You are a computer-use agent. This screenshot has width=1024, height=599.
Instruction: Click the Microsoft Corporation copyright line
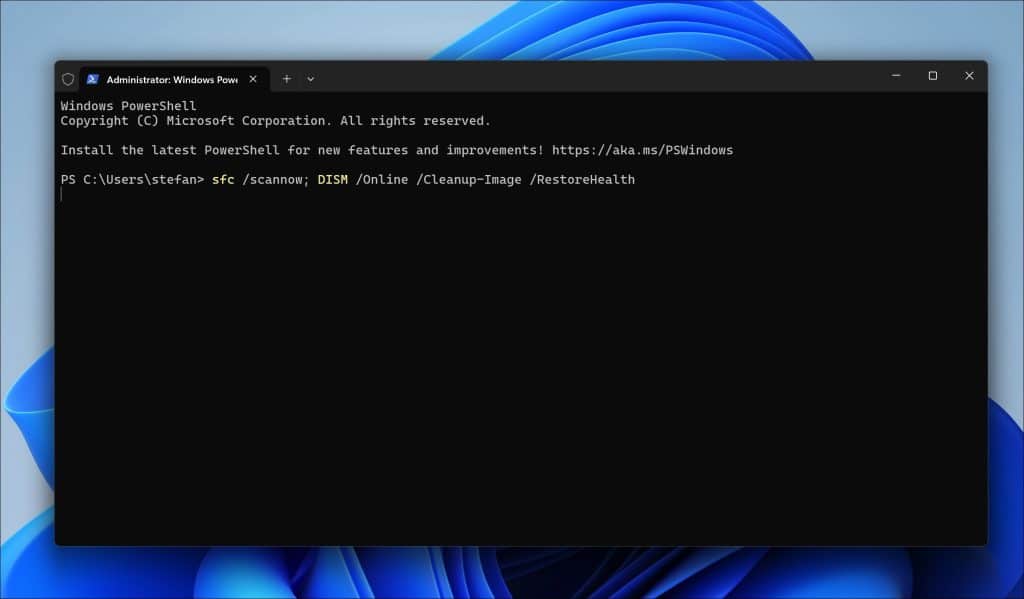click(275, 121)
